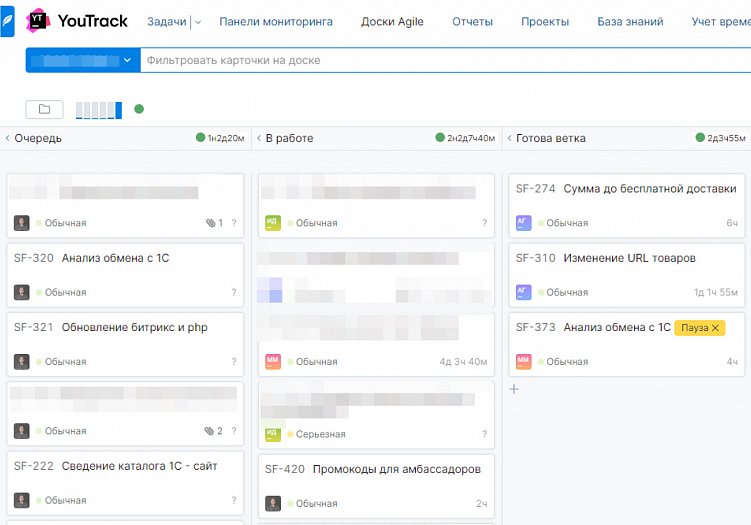
Task: Click АГ avatar on SF-274 card
Action: coord(523,223)
